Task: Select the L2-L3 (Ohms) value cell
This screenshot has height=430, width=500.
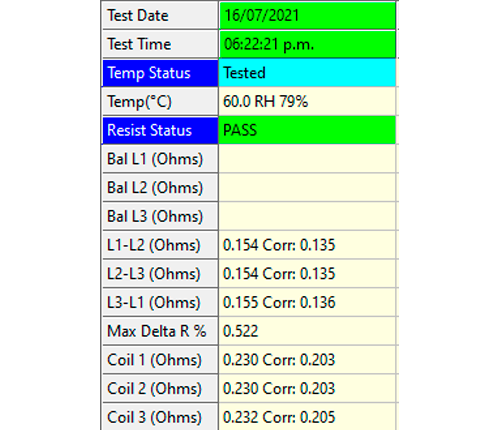Action: [x=307, y=273]
